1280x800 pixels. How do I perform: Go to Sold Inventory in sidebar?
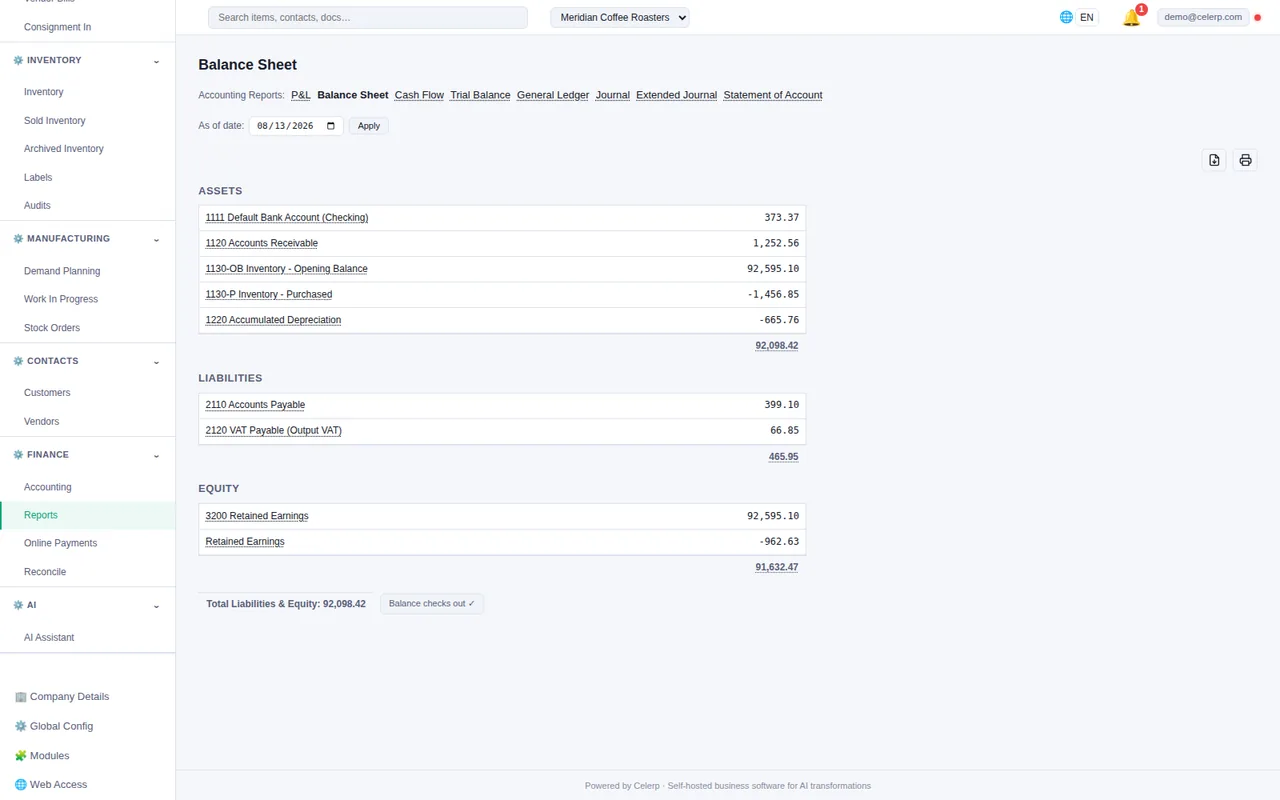pyautogui.click(x=55, y=121)
